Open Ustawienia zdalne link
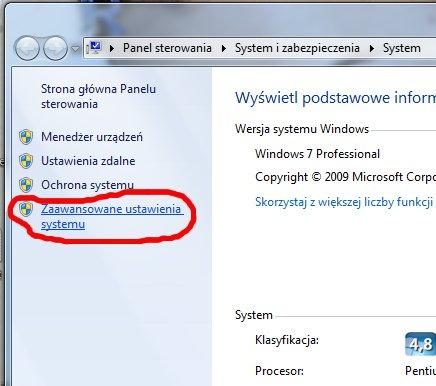436x386 pixels. click(88, 161)
